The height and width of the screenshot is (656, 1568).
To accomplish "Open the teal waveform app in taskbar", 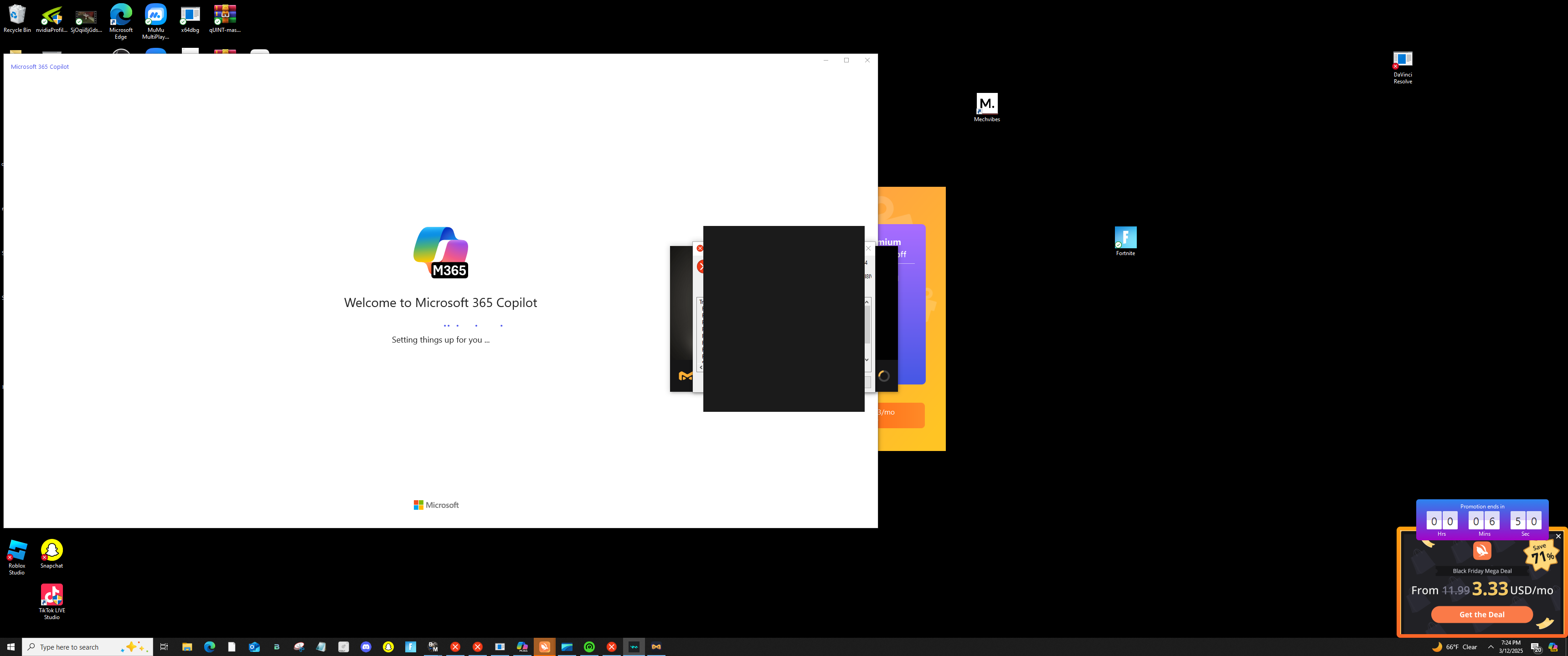I will click(634, 647).
